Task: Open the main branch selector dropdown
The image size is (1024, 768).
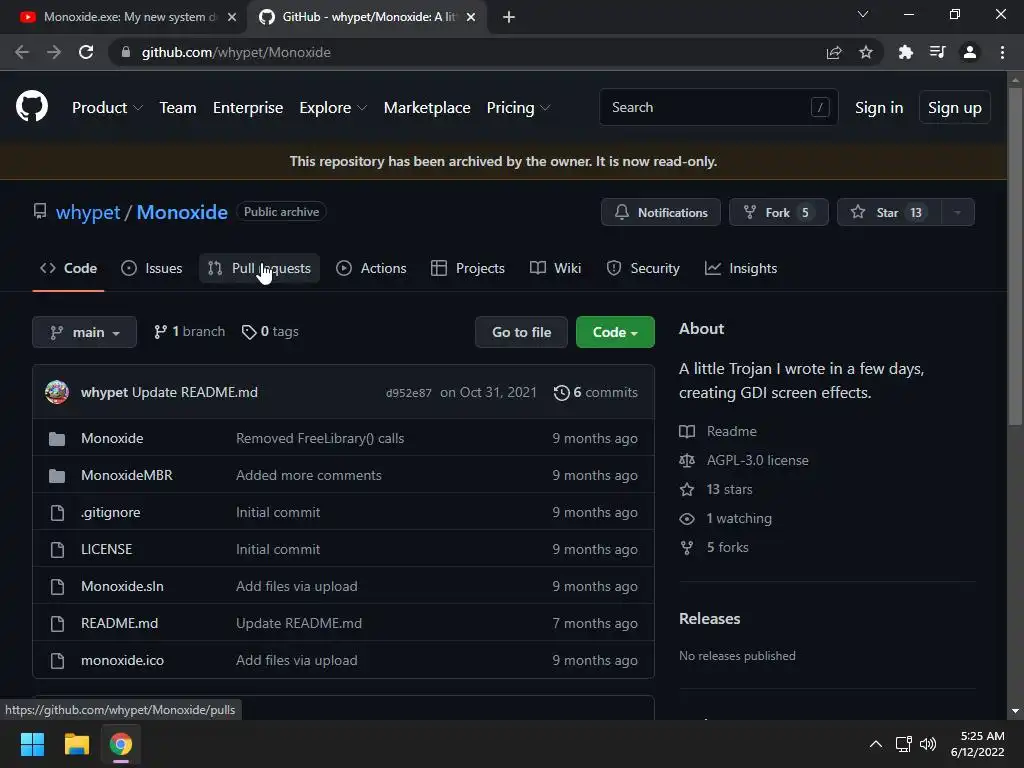Action: point(84,332)
